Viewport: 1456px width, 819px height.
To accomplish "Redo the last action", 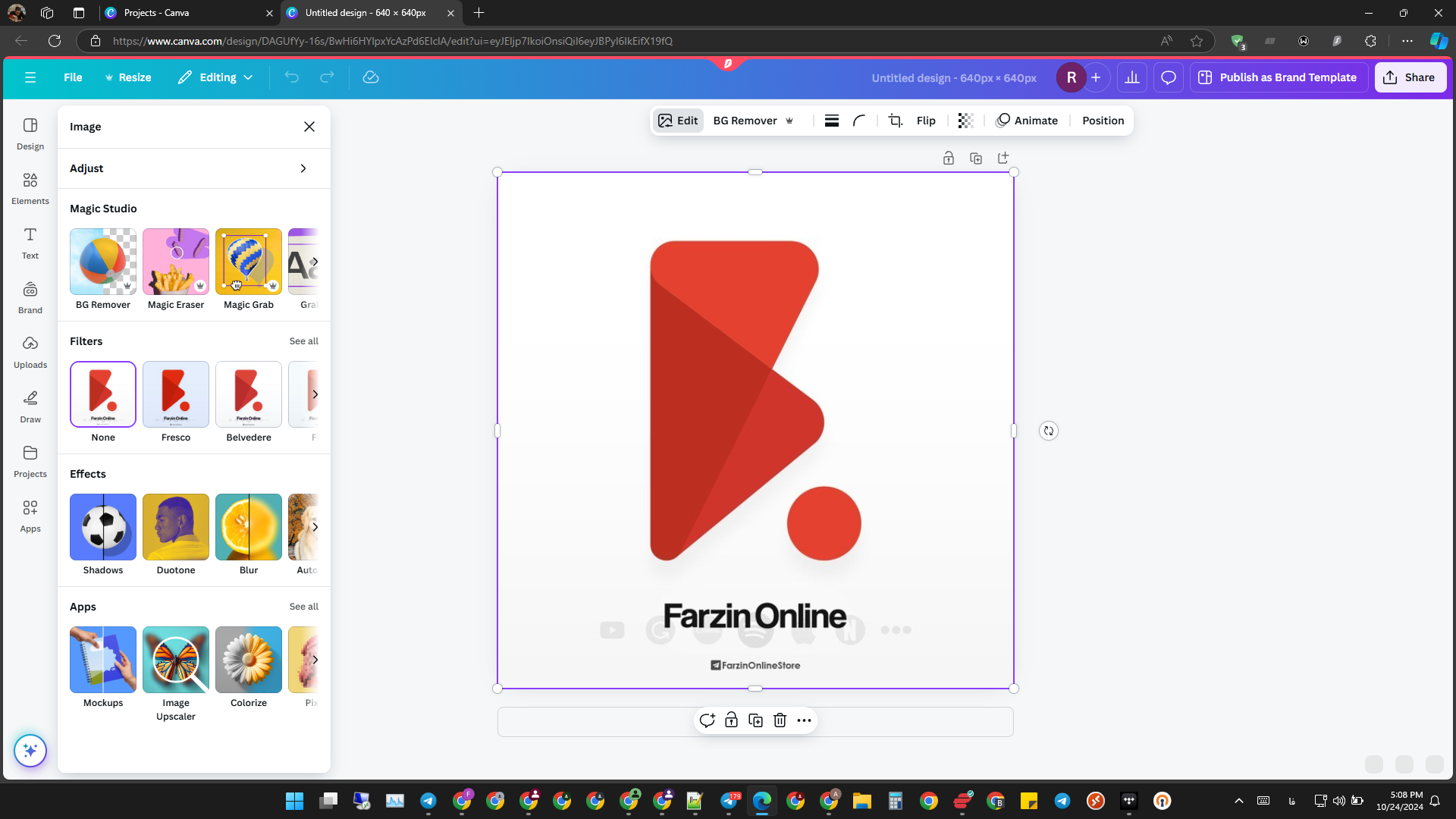I will click(327, 77).
